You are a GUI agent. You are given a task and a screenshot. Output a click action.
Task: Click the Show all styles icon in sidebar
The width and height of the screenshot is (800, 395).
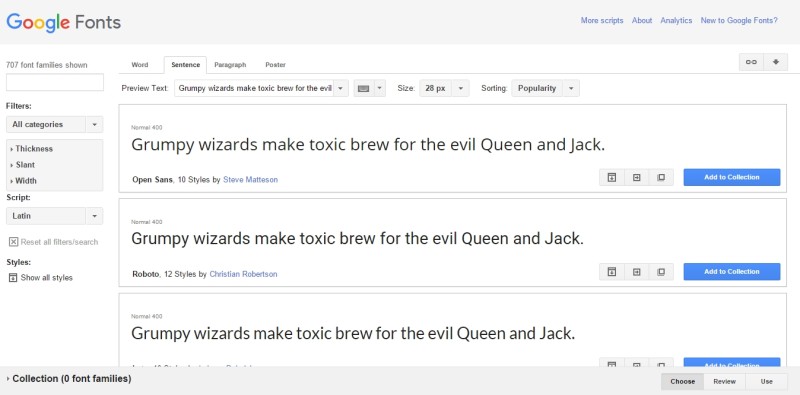pyautogui.click(x=13, y=278)
